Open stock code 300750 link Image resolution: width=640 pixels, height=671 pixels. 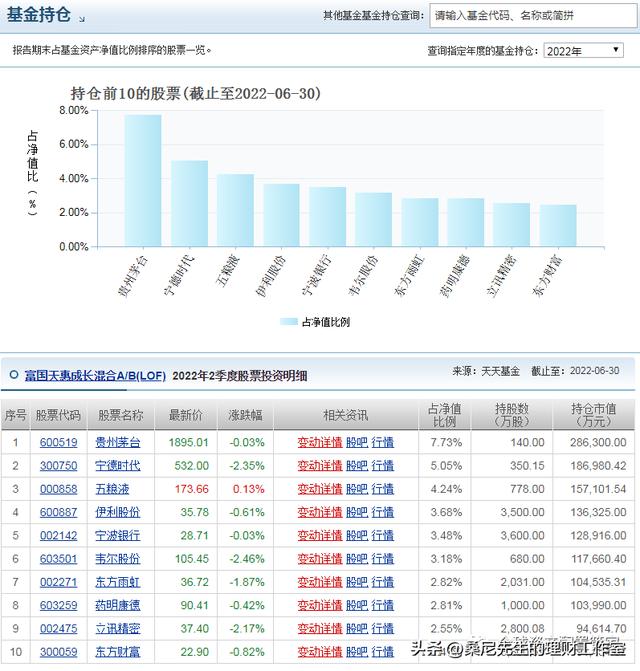point(59,466)
